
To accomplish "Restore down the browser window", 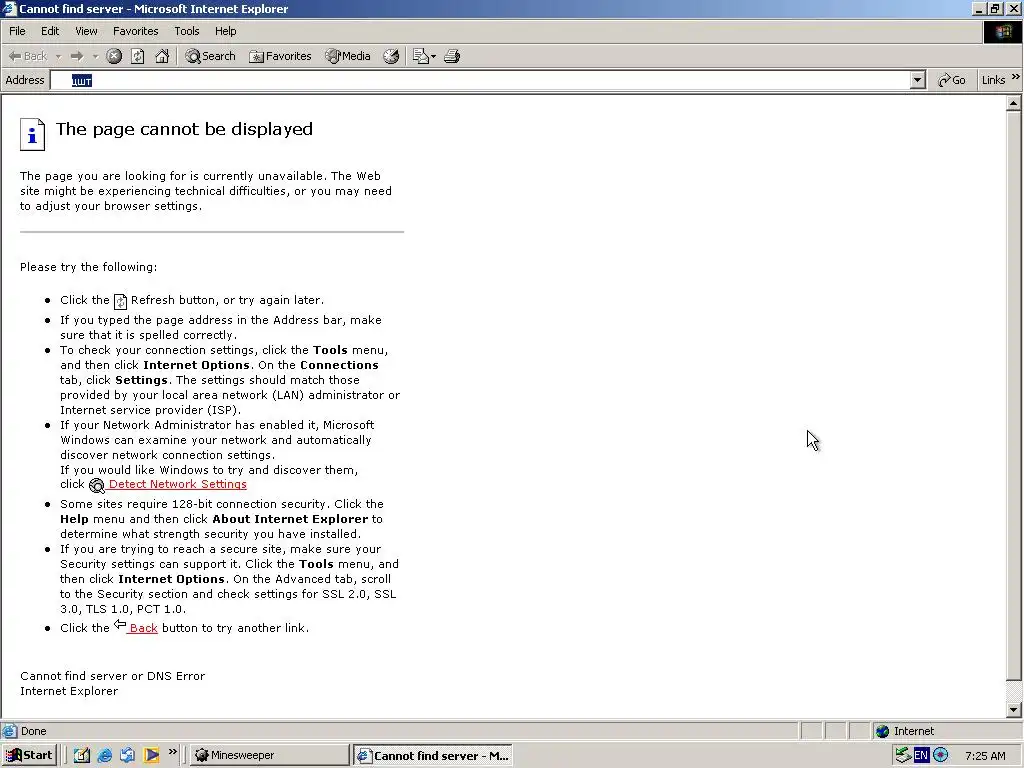I will tap(995, 8).
